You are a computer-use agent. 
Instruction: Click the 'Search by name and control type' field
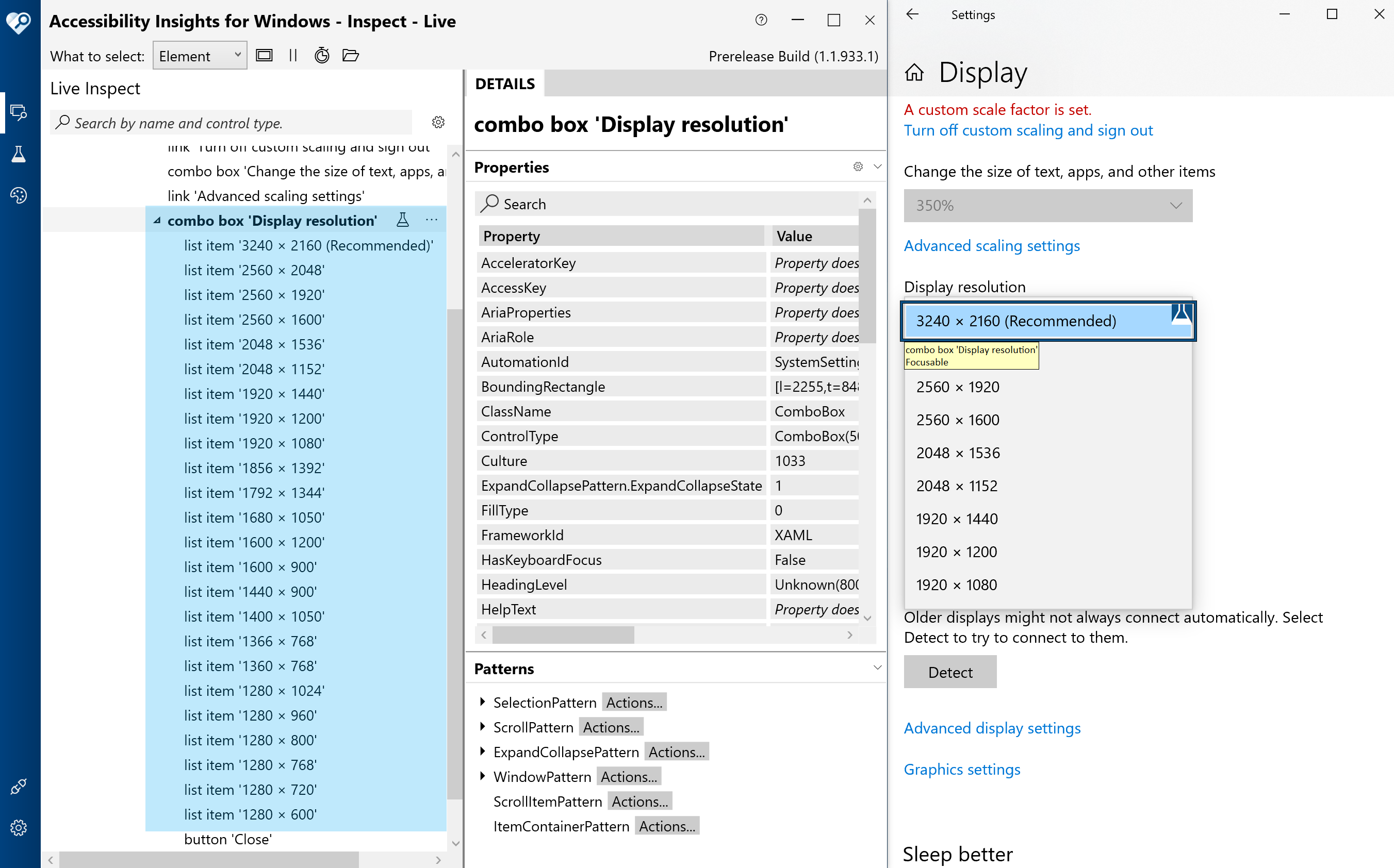point(232,123)
